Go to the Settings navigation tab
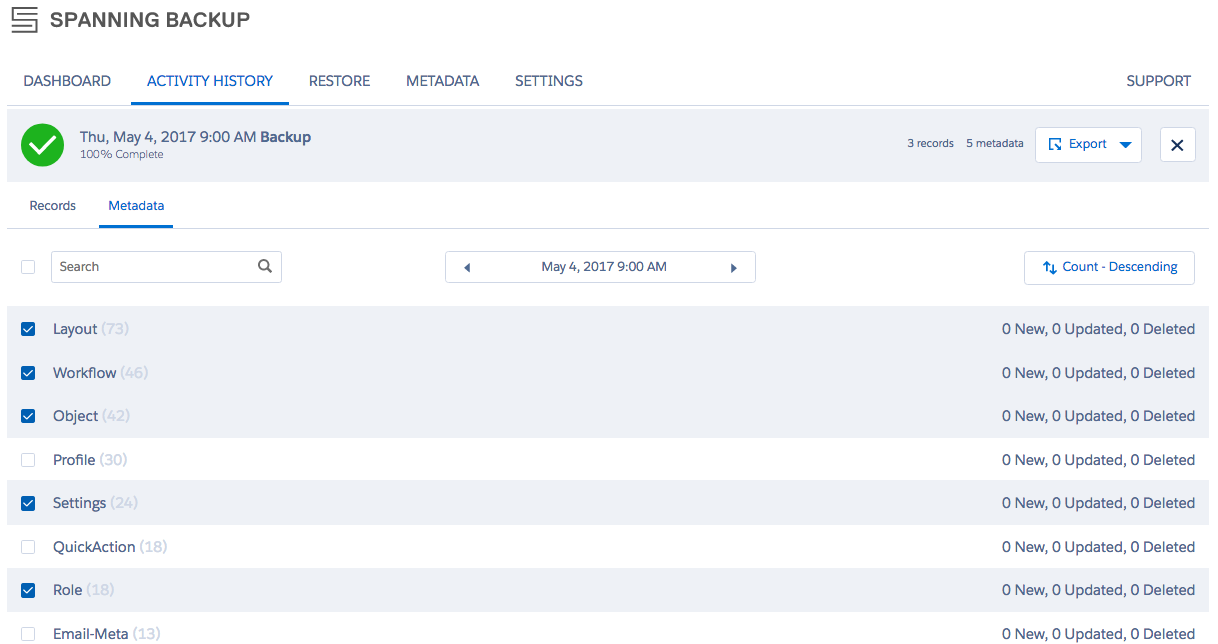The height and width of the screenshot is (644, 1218). pos(549,81)
